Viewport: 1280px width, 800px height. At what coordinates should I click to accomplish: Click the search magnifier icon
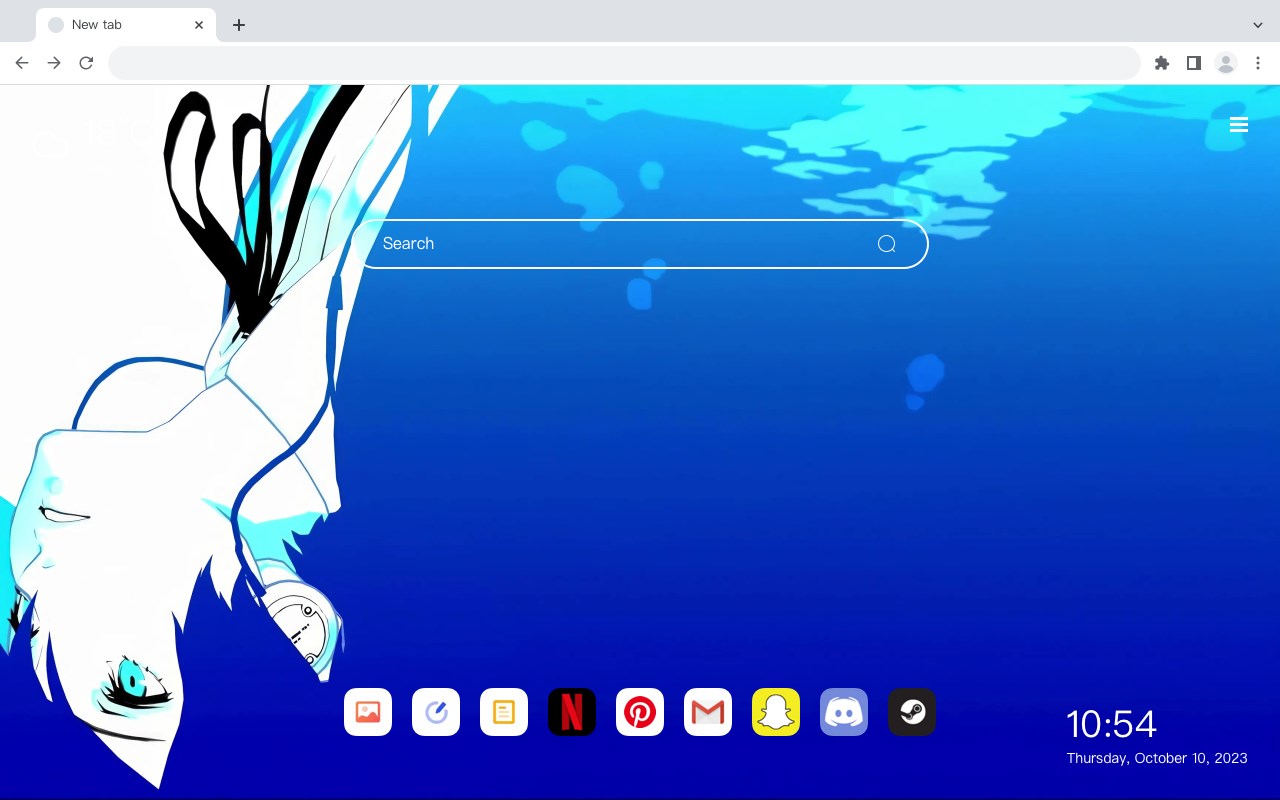coord(886,244)
